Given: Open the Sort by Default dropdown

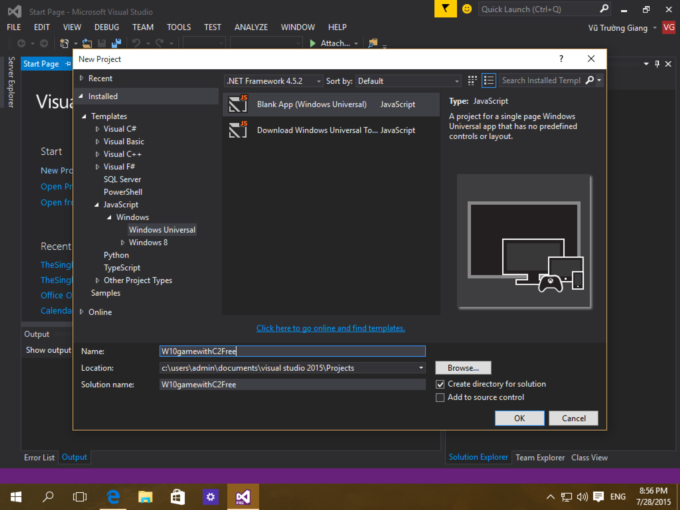Looking at the screenshot, I should tap(408, 81).
